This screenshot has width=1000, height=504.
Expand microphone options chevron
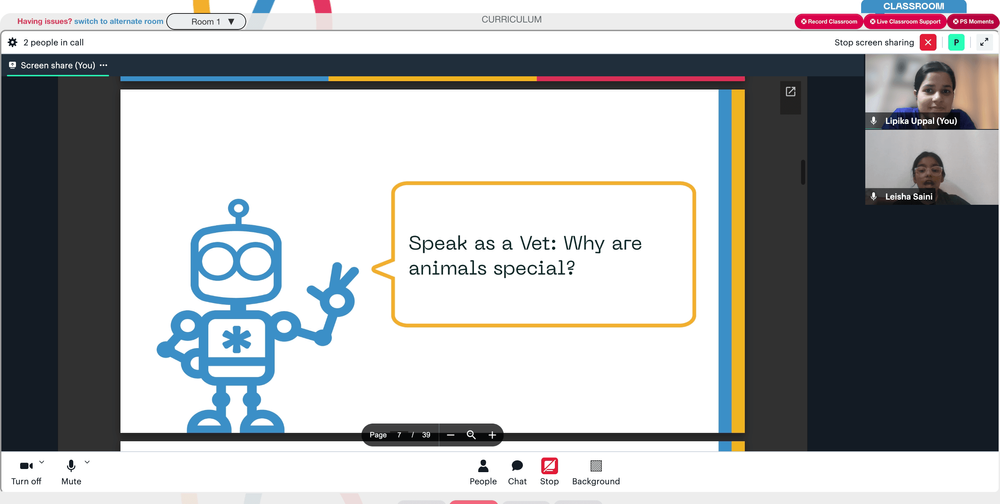87,462
